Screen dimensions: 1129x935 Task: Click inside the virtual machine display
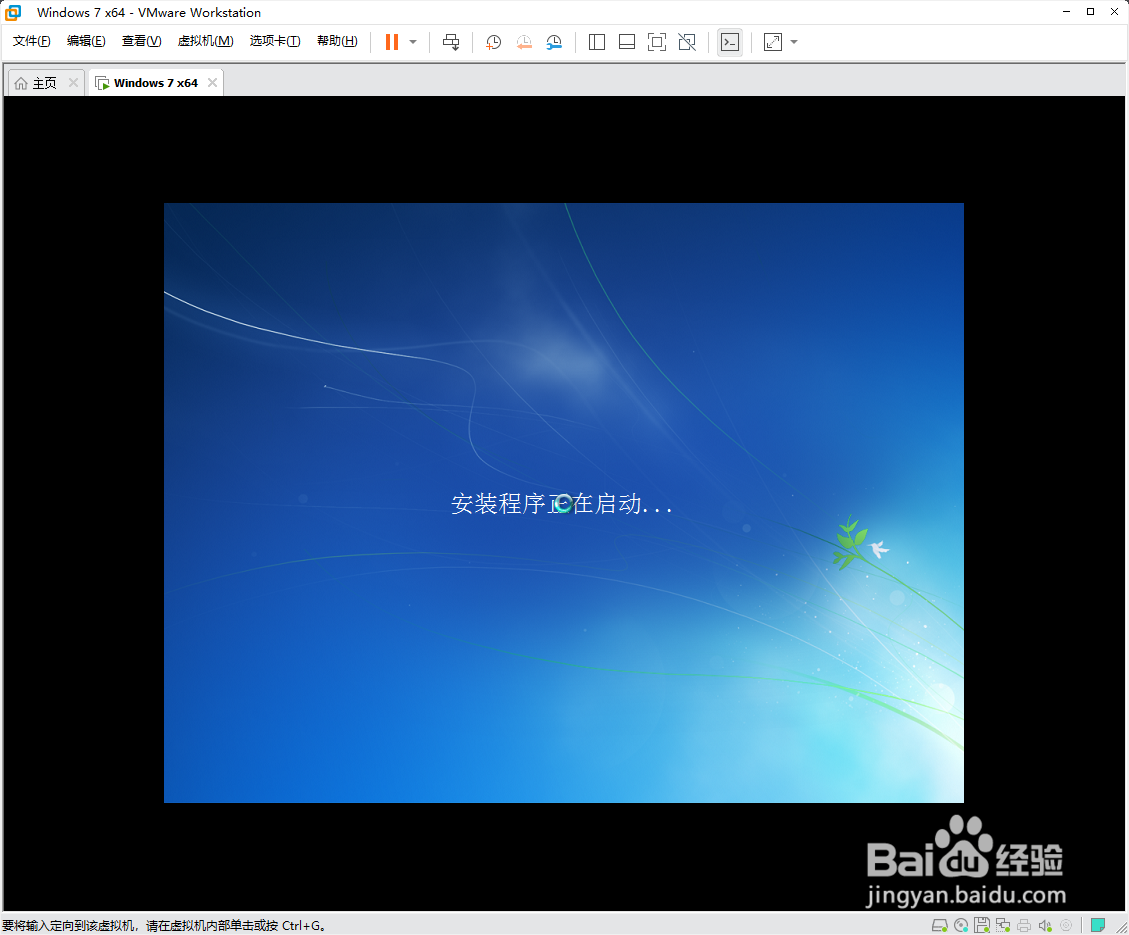[x=564, y=502]
